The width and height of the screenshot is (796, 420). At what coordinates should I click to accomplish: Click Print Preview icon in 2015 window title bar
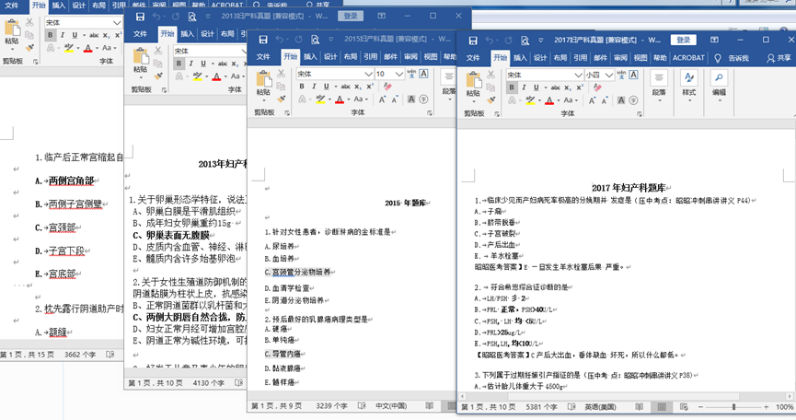[318, 39]
